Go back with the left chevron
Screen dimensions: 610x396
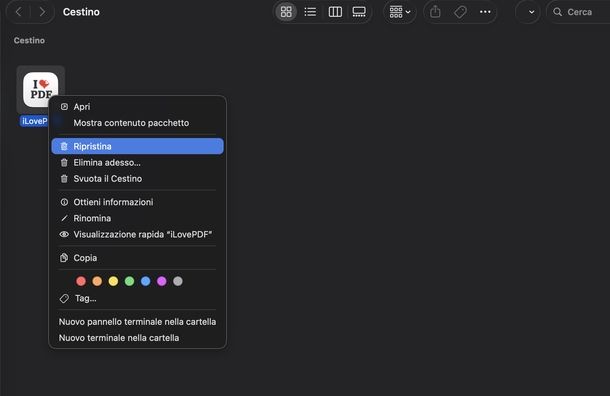click(x=18, y=12)
